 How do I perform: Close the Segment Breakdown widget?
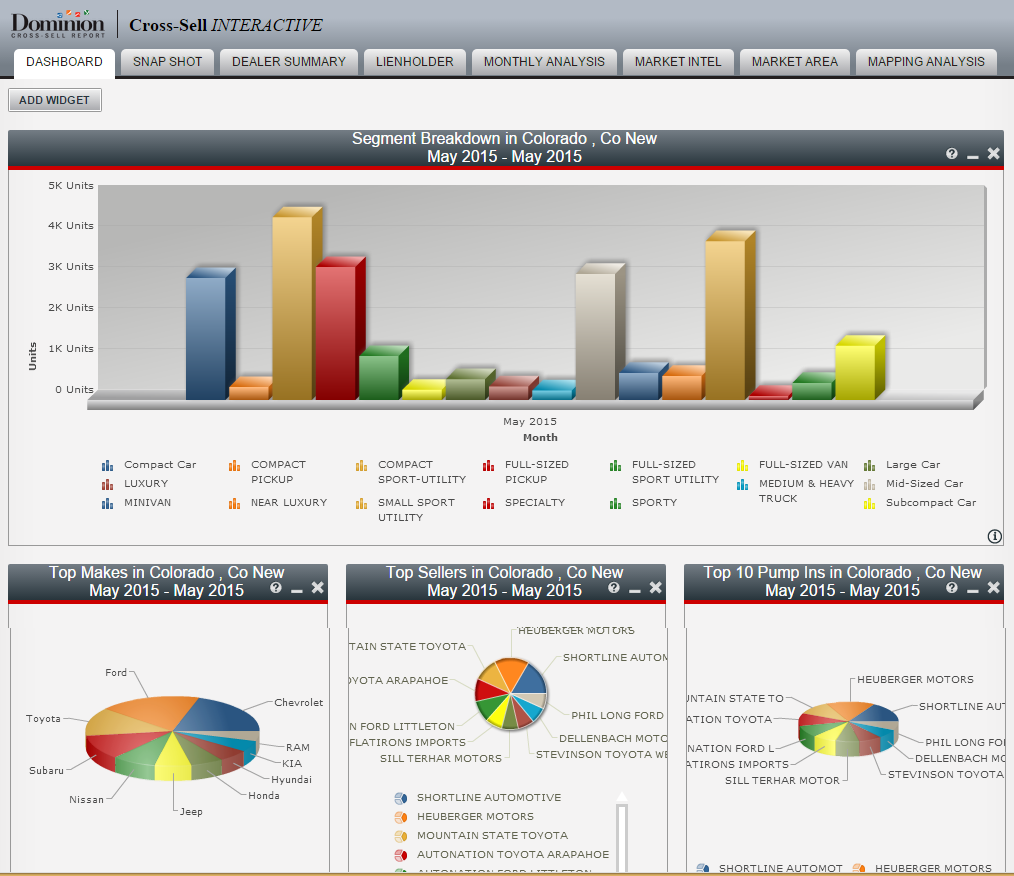click(x=993, y=153)
